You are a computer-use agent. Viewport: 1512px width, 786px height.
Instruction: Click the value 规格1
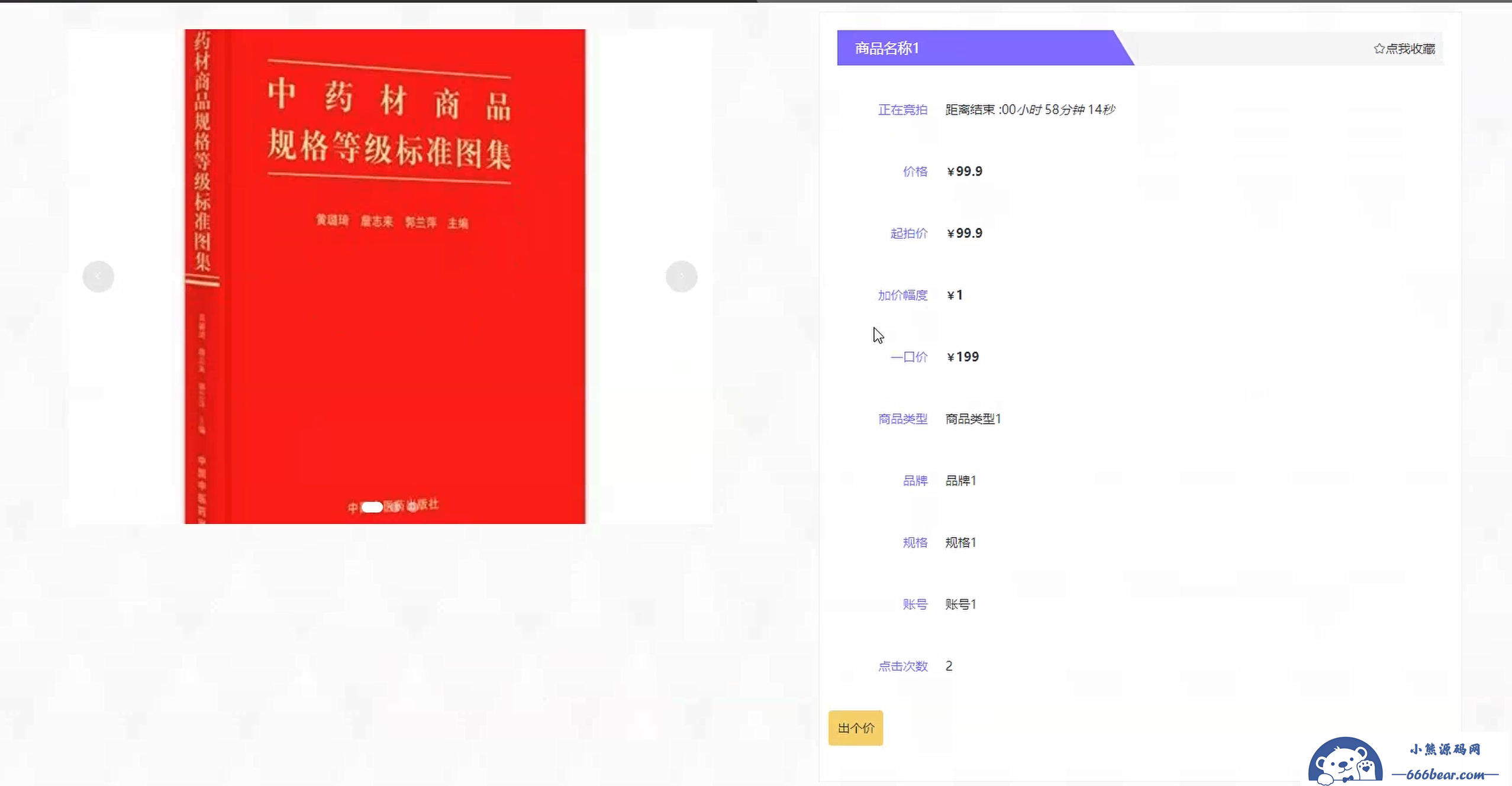pyautogui.click(x=960, y=542)
